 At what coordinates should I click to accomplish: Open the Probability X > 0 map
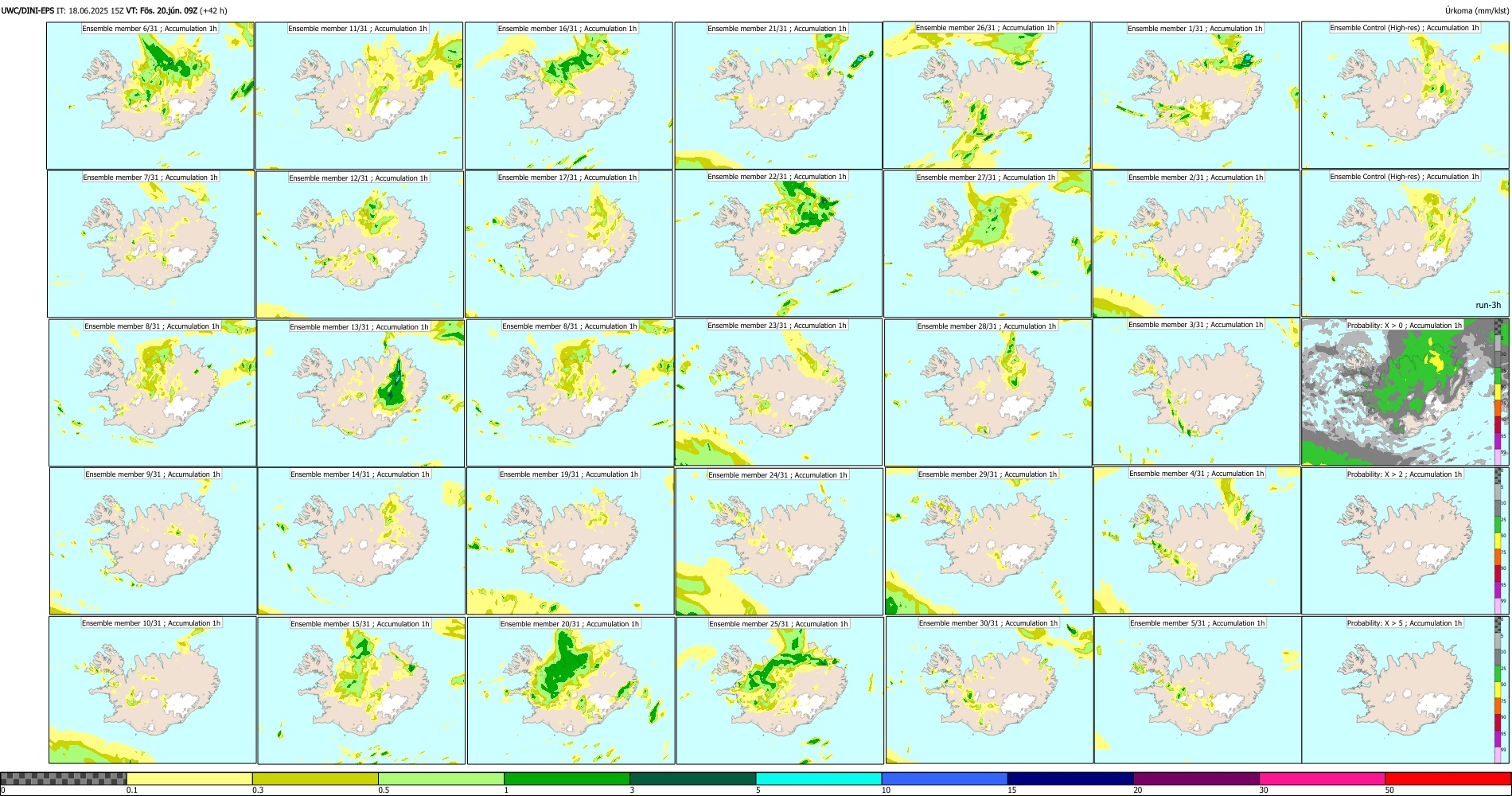tap(1405, 392)
